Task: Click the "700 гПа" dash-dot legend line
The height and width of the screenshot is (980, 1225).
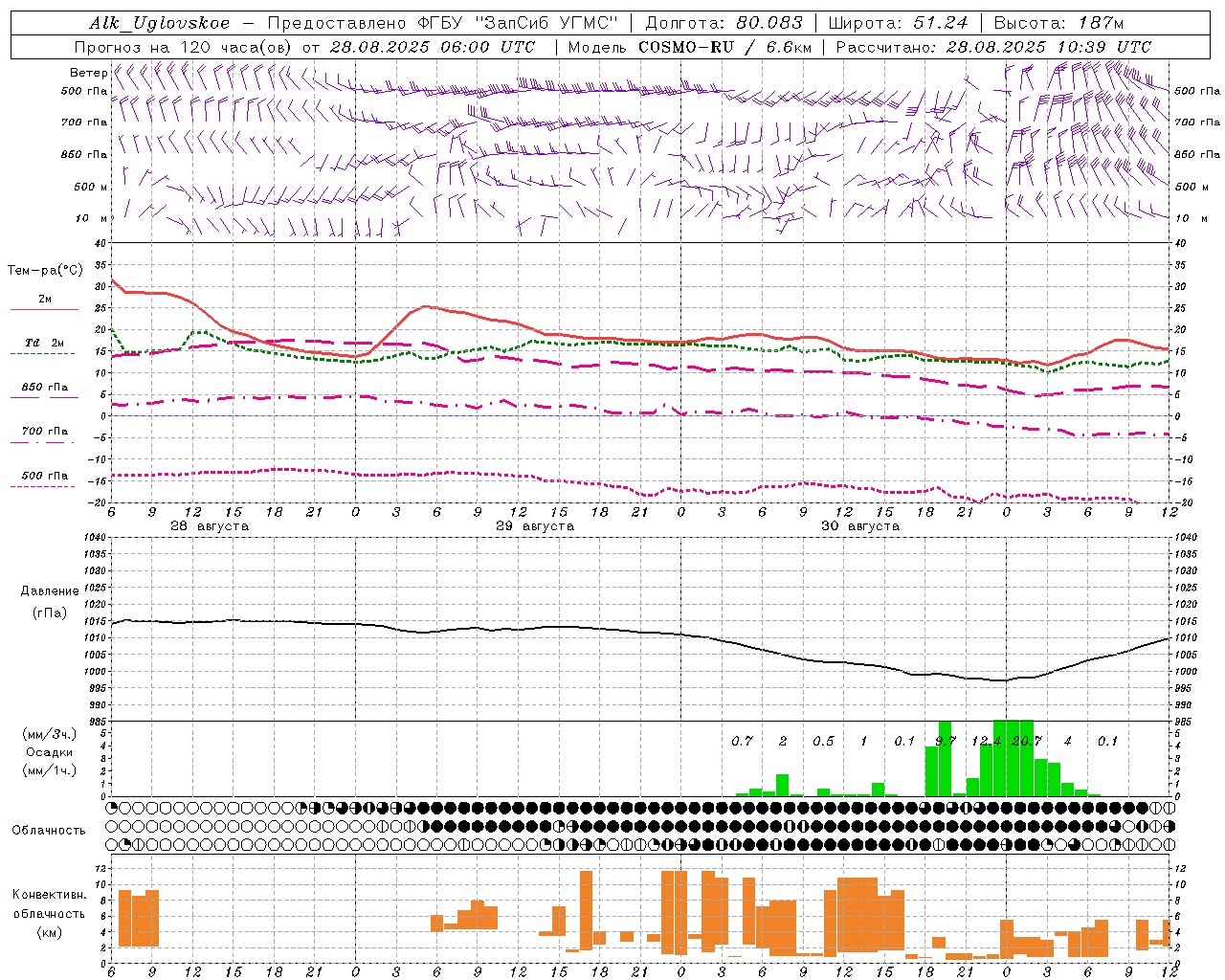Action: pos(42,442)
